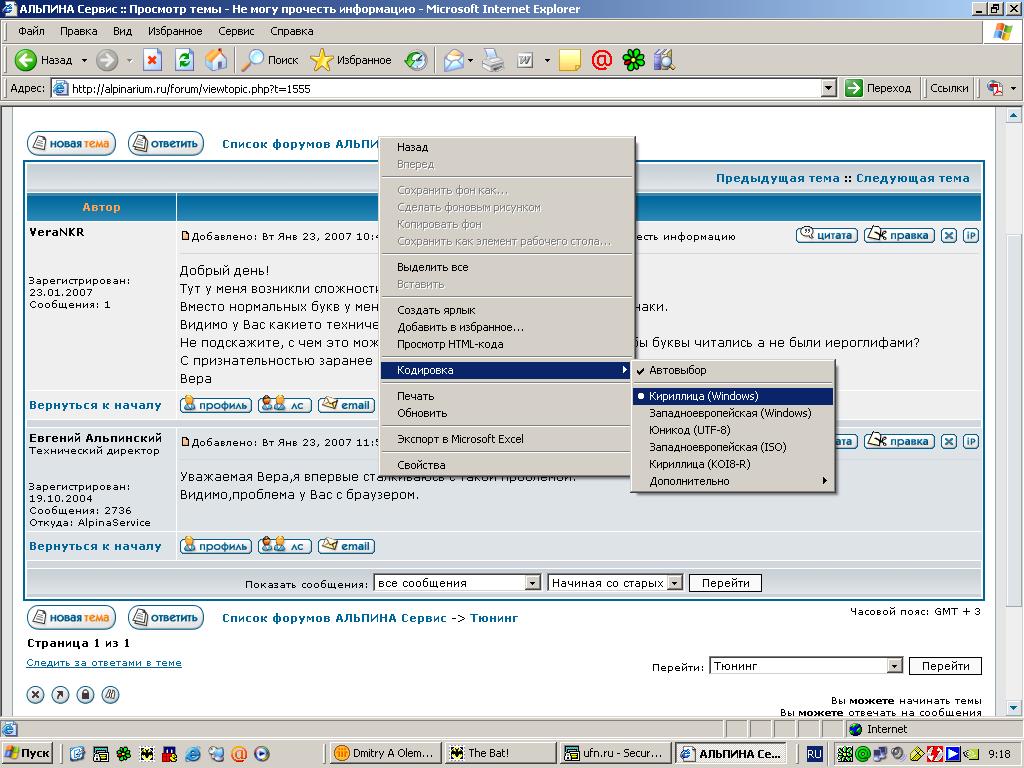Open the History toolbar icon
The image size is (1024, 768).
[416, 60]
